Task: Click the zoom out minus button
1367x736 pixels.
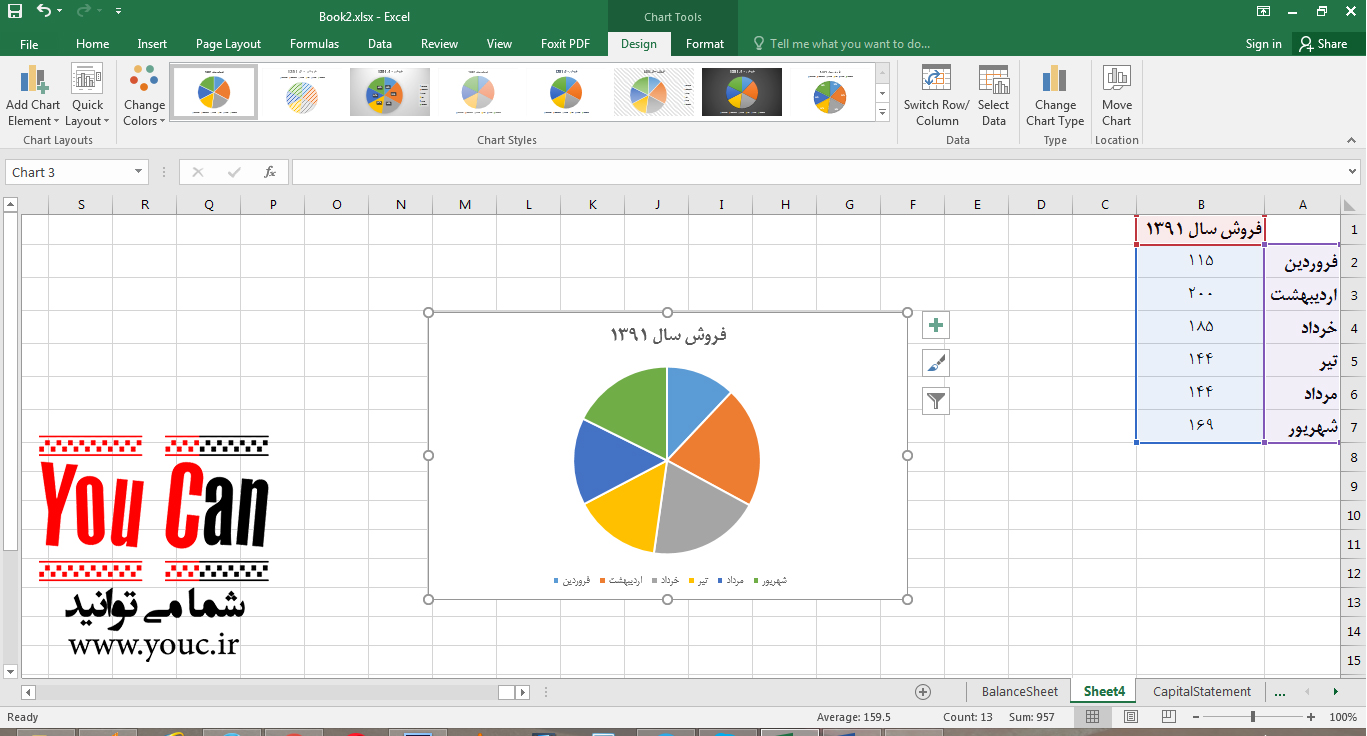Action: click(1196, 717)
